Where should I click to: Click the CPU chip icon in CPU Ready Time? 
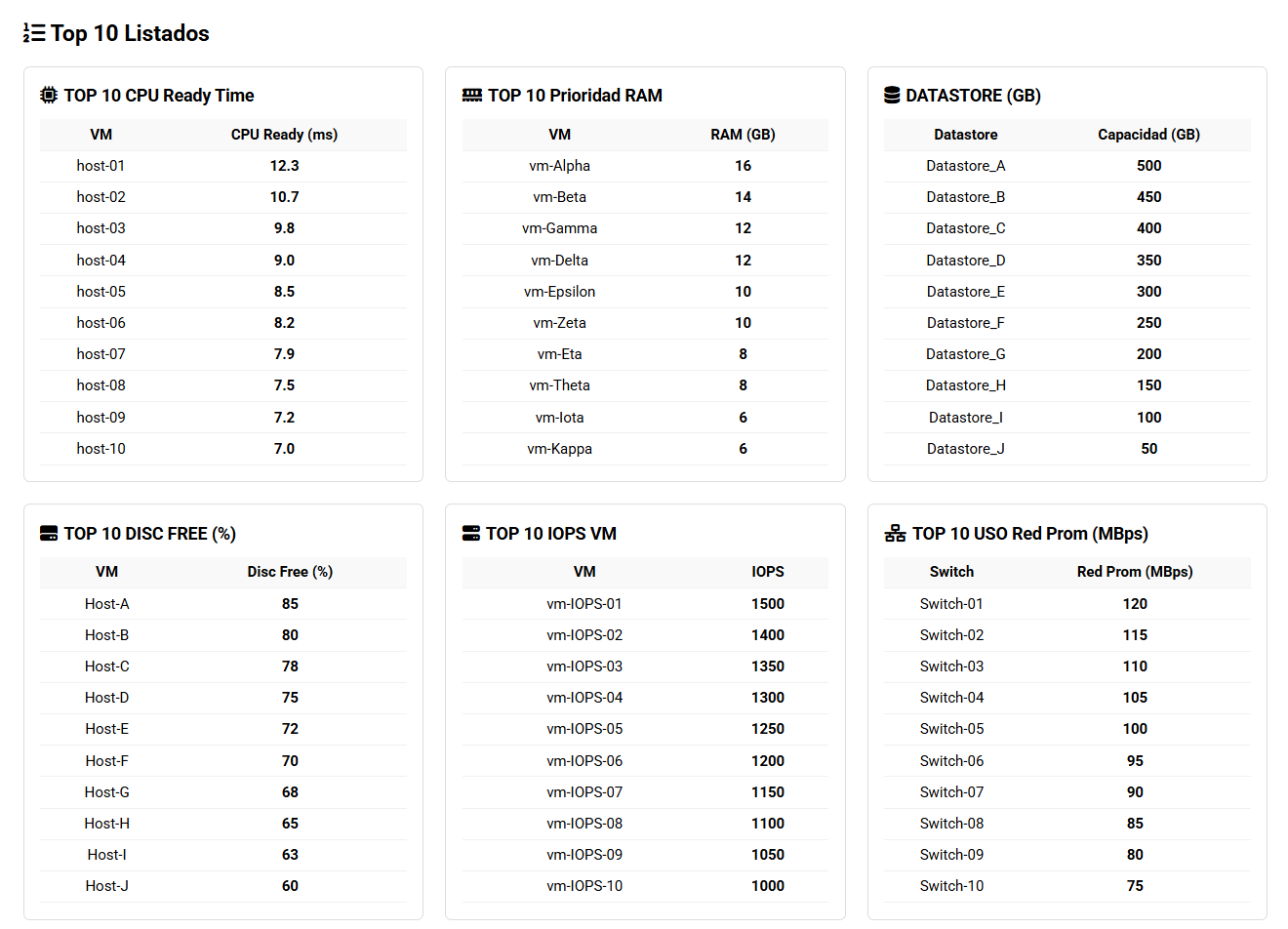[49, 95]
